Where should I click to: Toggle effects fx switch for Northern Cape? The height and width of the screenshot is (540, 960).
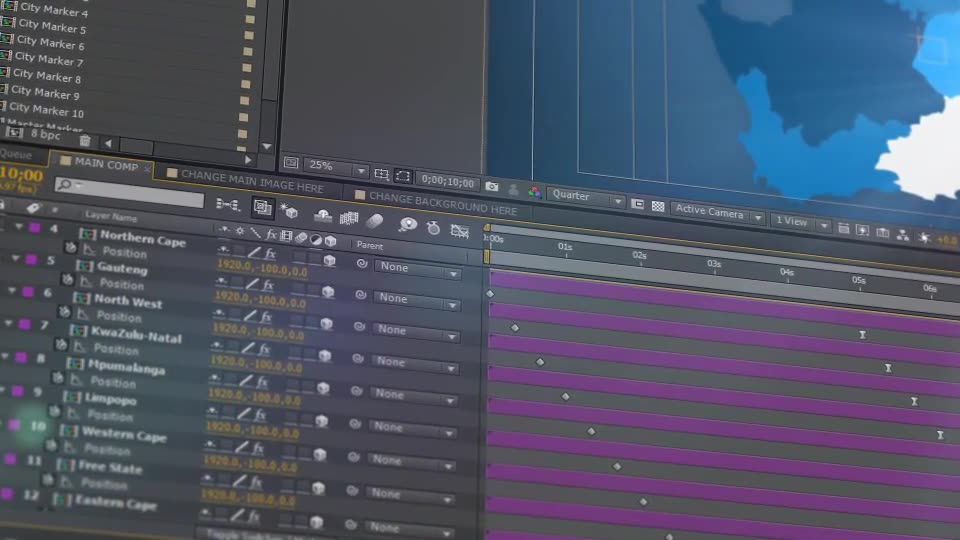tap(270, 253)
